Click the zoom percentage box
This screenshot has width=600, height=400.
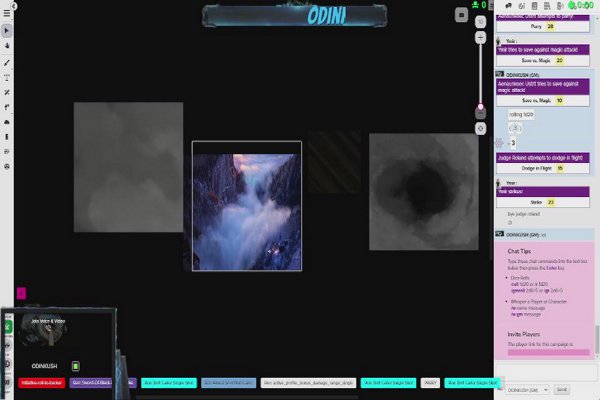[x=481, y=22]
